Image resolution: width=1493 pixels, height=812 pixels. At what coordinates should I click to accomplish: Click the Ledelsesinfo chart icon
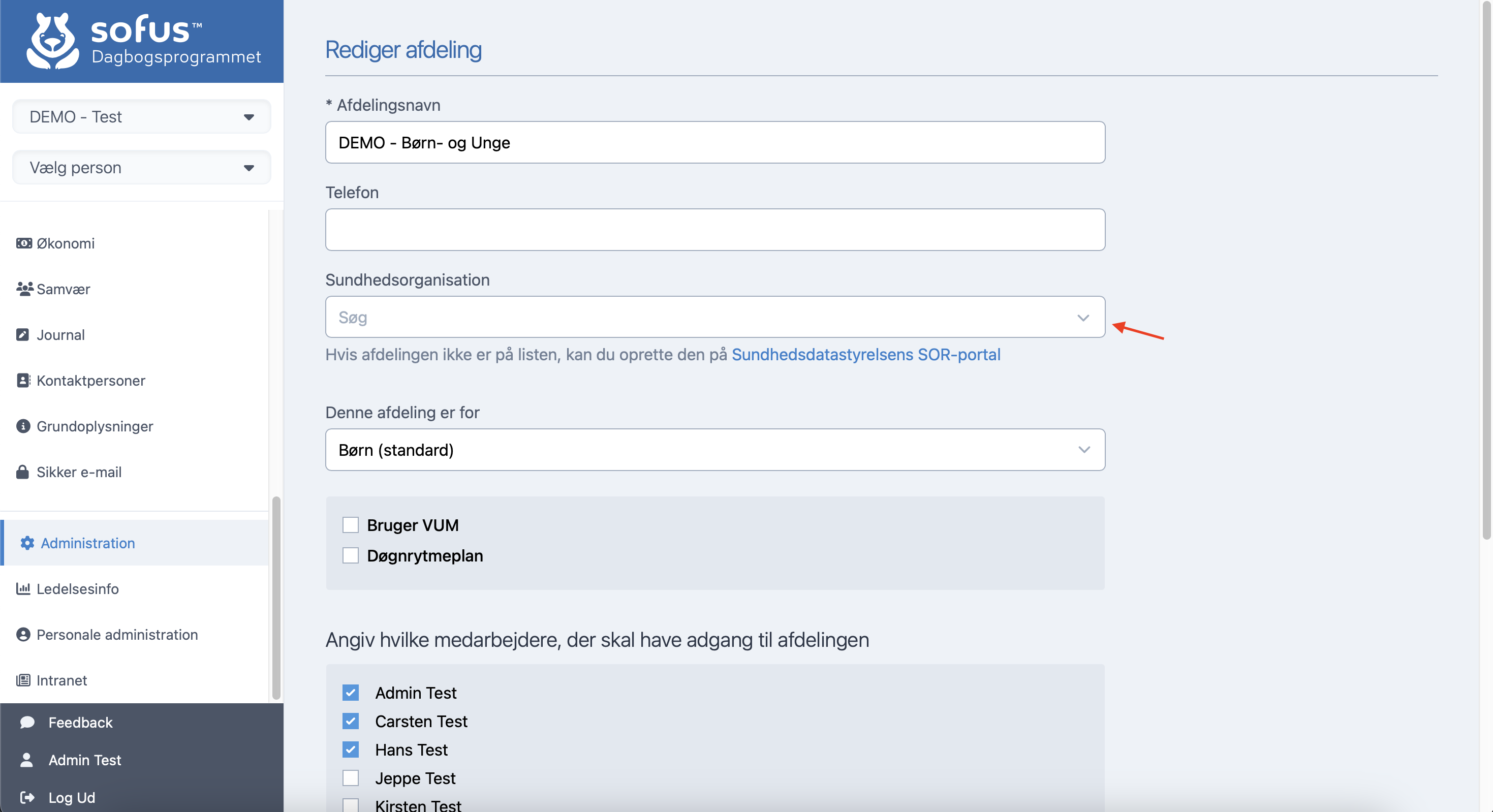(x=23, y=588)
